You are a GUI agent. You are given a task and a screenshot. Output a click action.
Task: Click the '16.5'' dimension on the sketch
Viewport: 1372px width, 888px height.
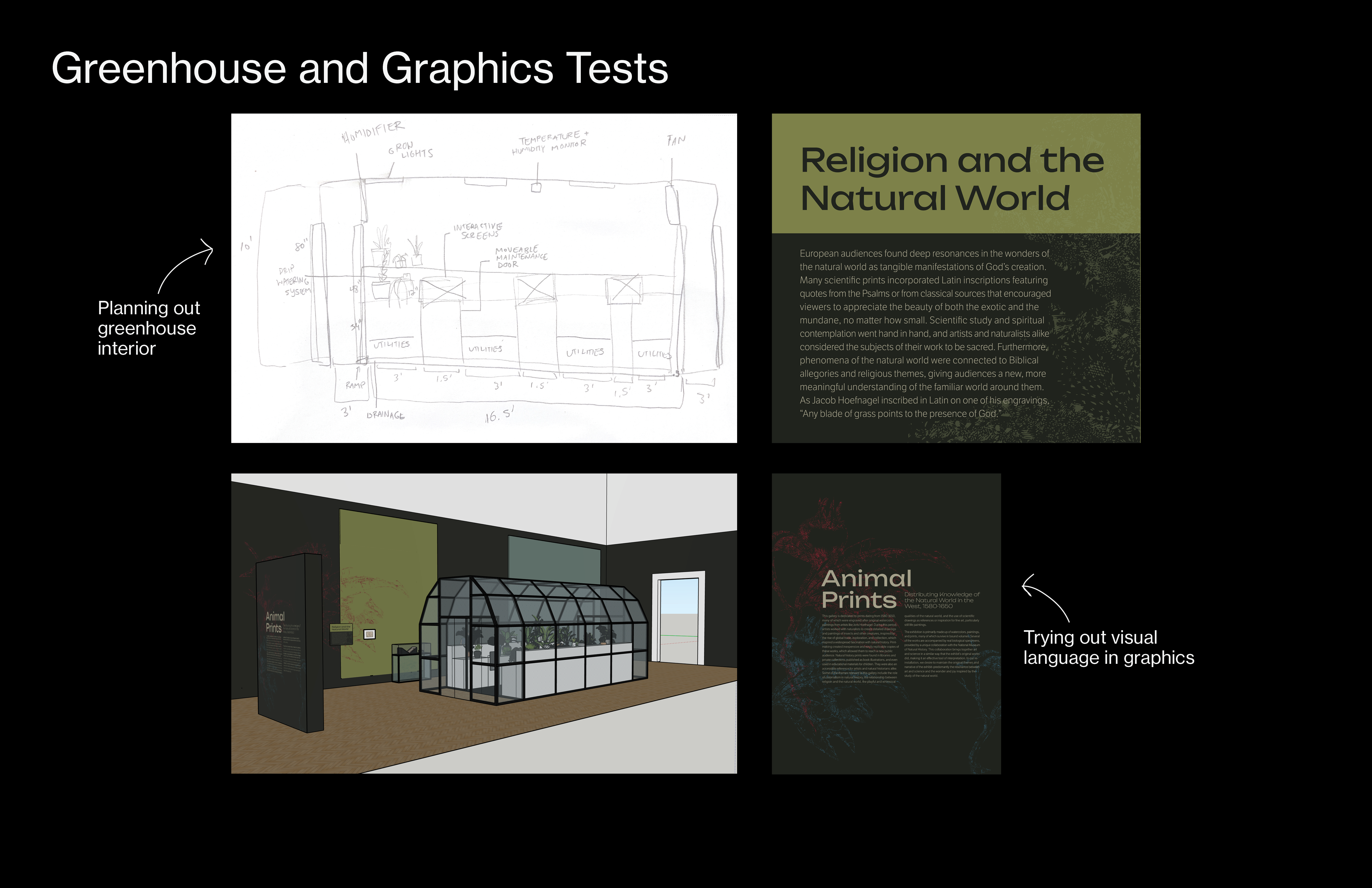[499, 415]
